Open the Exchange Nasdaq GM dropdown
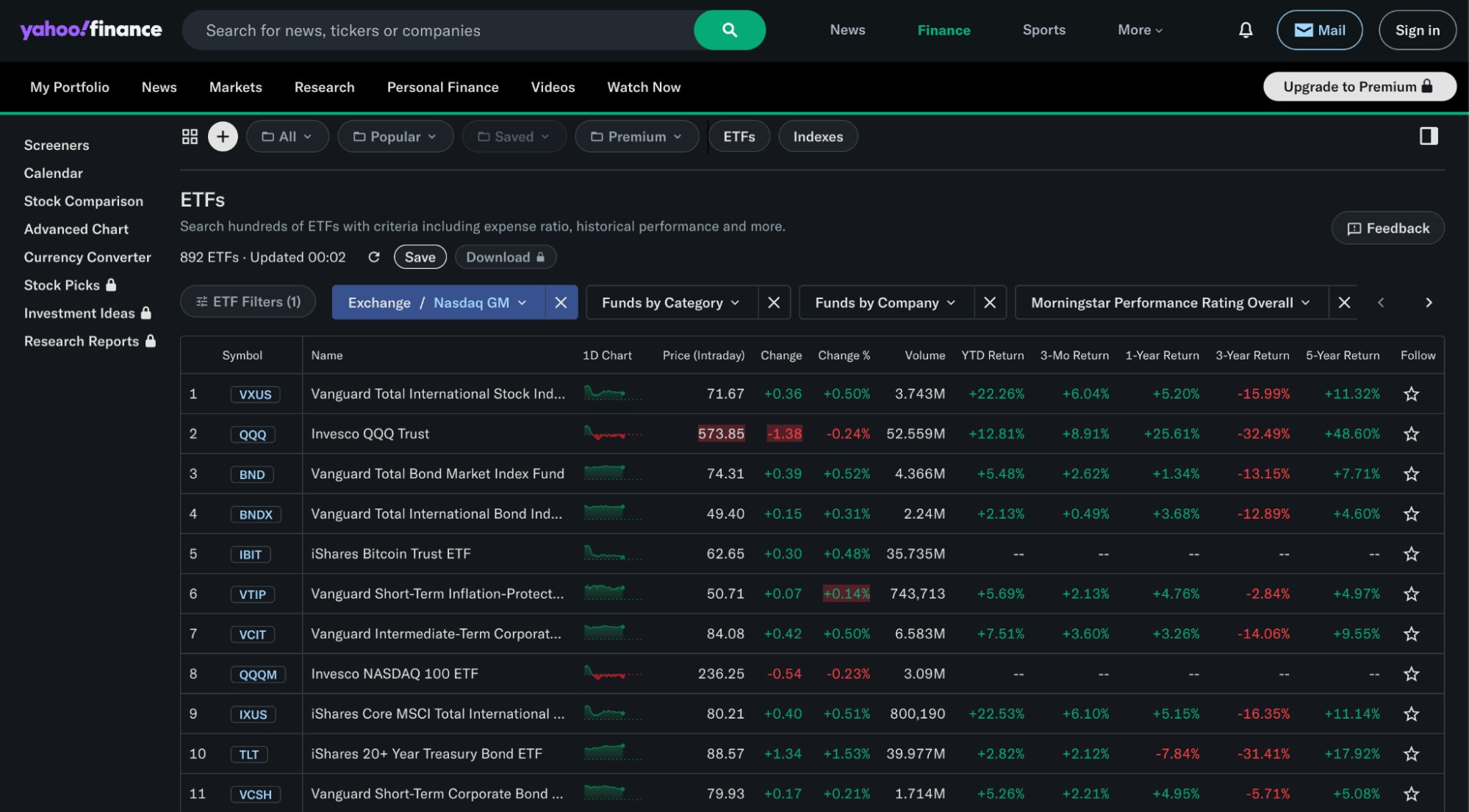Screen dimensions: 1469x812 tap(438, 303)
